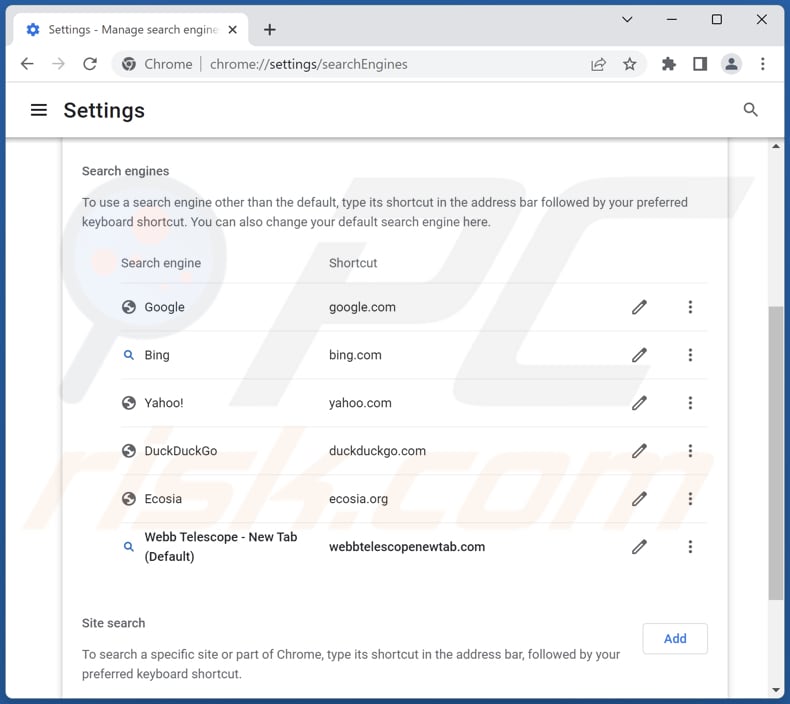The image size is (790, 704).
Task: Toggle the browser side panel
Action: [x=700, y=64]
